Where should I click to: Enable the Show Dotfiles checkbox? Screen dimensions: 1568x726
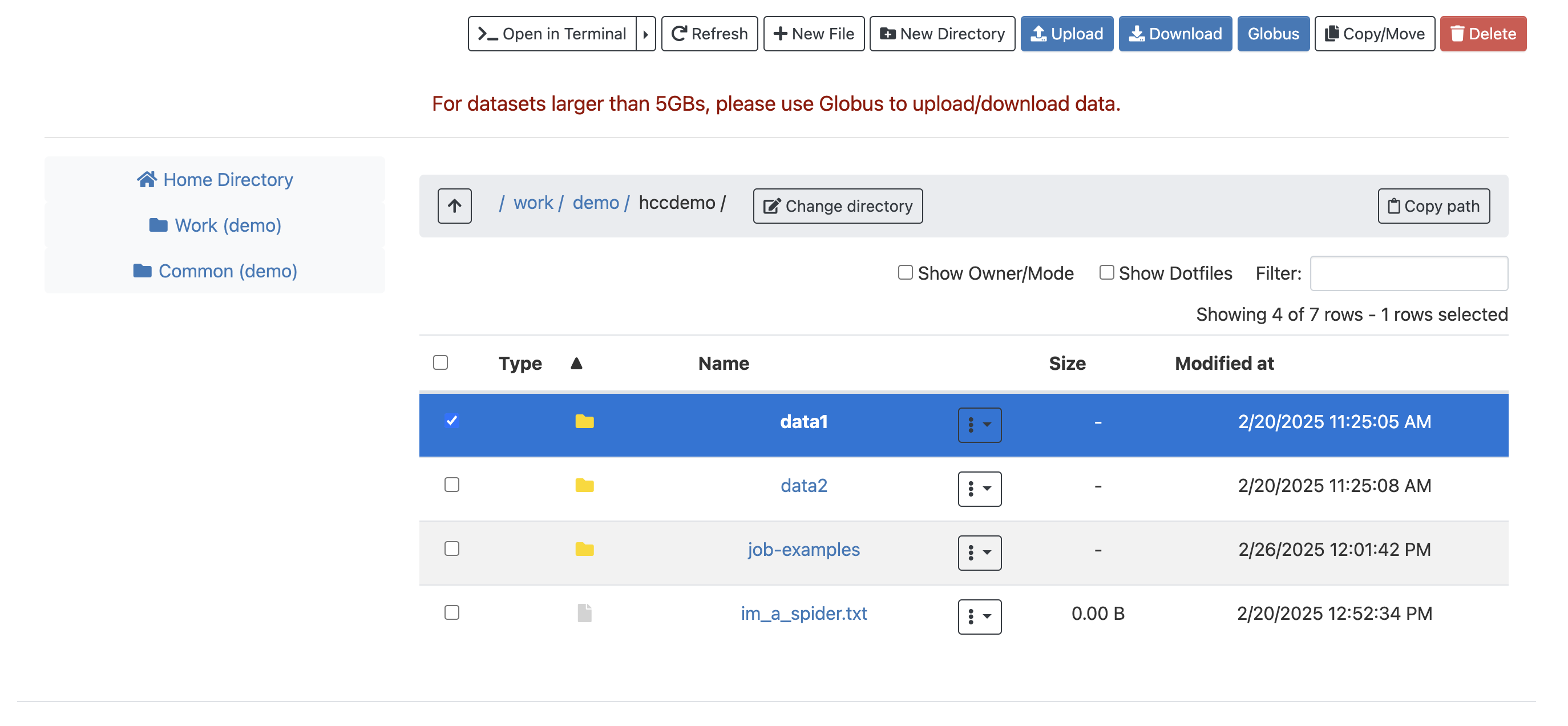tap(1106, 272)
